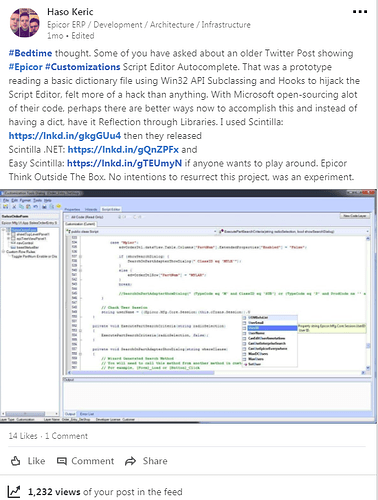Select the baseStatusBar tree item
The height and width of the screenshot is (500, 378).
[x=27, y=247]
